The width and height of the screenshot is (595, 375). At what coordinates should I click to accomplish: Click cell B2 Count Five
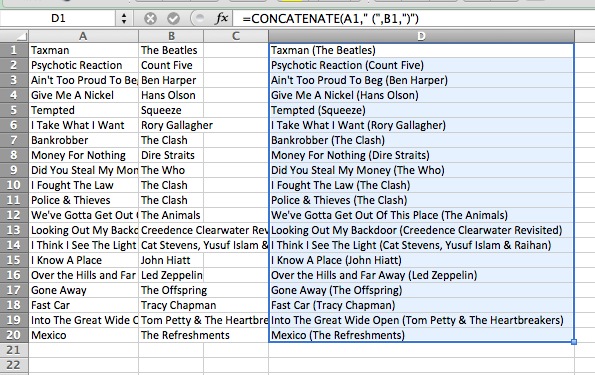pyautogui.click(x=171, y=65)
